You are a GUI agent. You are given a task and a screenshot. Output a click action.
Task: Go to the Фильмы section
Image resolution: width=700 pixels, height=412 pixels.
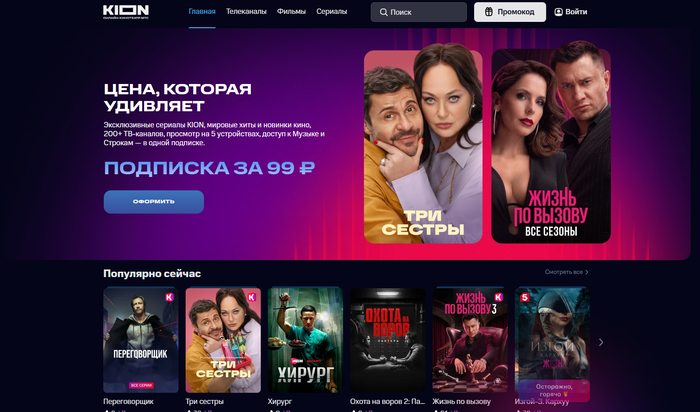[x=291, y=12]
